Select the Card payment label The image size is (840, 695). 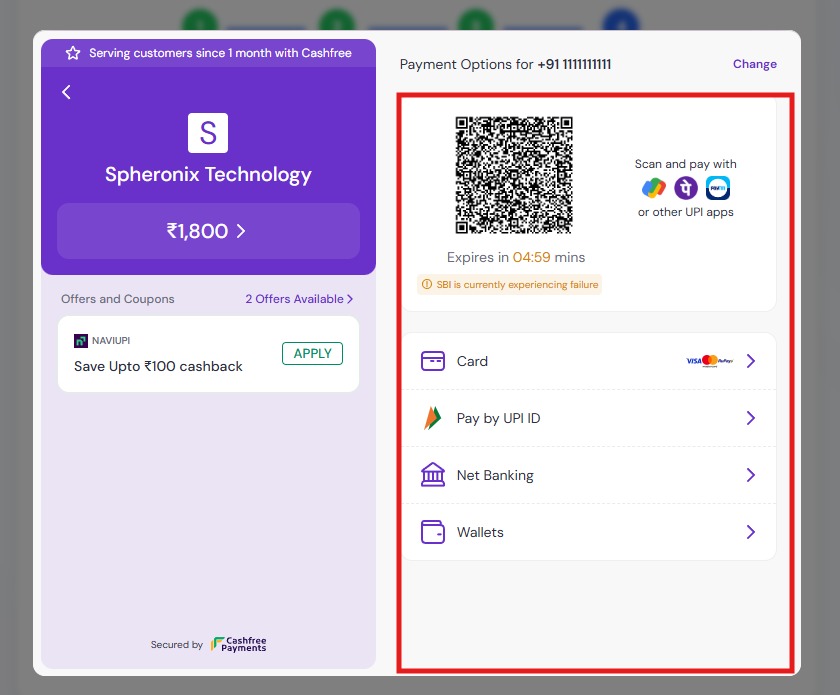[x=472, y=361]
